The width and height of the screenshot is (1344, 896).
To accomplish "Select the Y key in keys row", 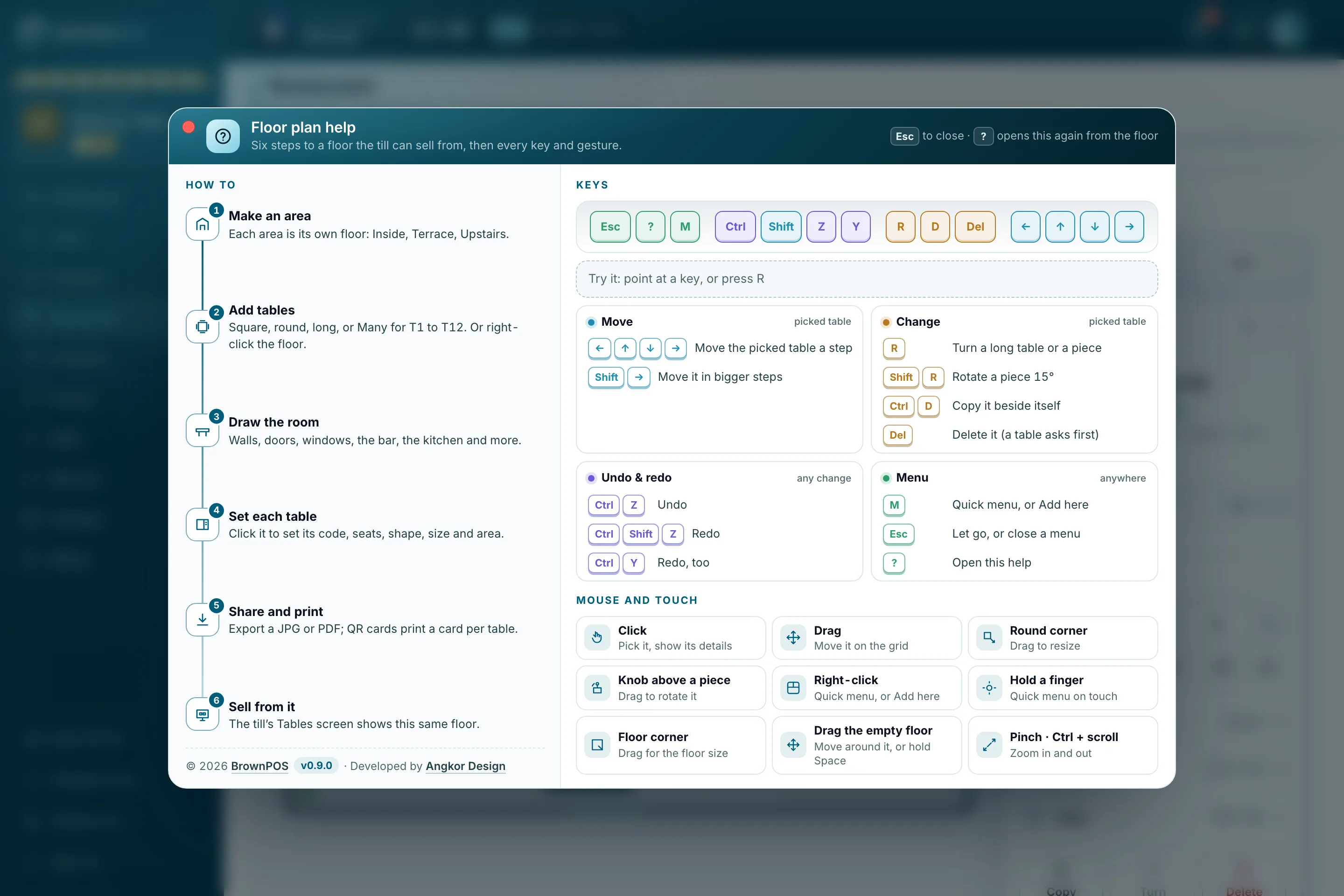I will (856, 227).
